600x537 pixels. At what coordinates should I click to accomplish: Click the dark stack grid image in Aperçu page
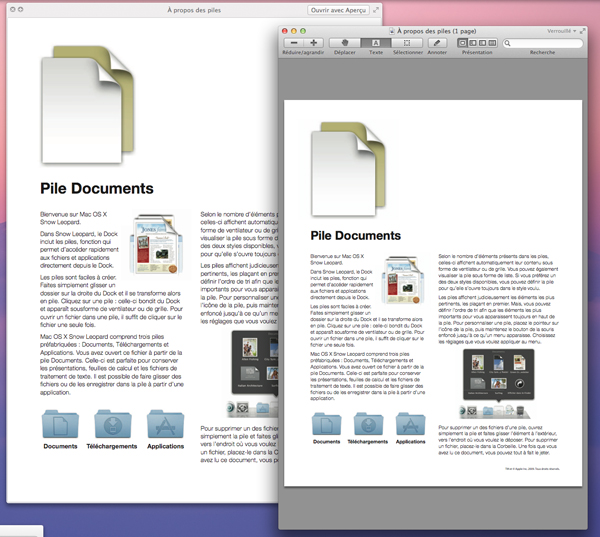coord(498,374)
